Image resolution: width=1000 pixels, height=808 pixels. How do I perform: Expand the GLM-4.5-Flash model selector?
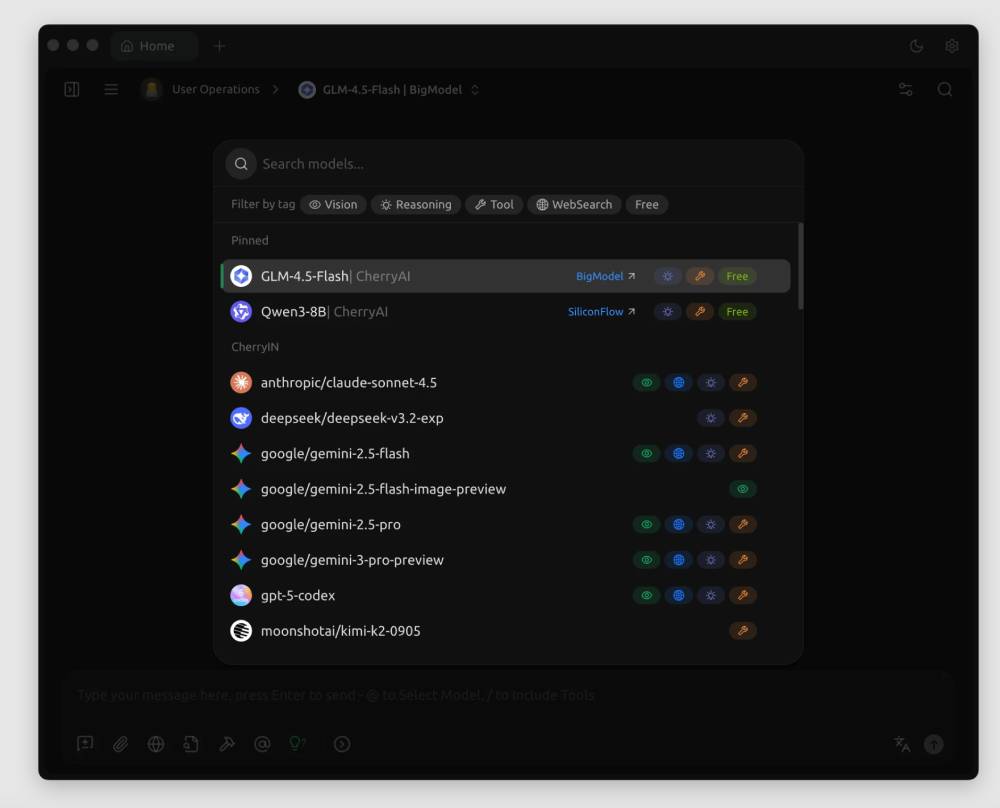(x=390, y=90)
